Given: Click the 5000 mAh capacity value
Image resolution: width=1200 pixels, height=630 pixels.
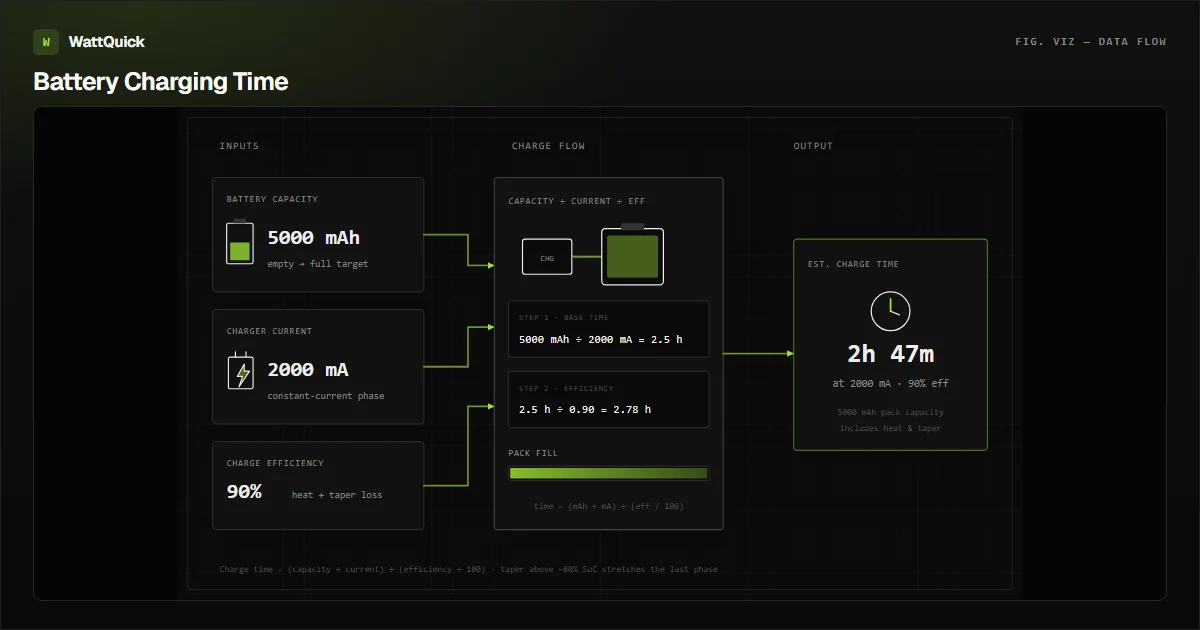Looking at the screenshot, I should [x=313, y=238].
